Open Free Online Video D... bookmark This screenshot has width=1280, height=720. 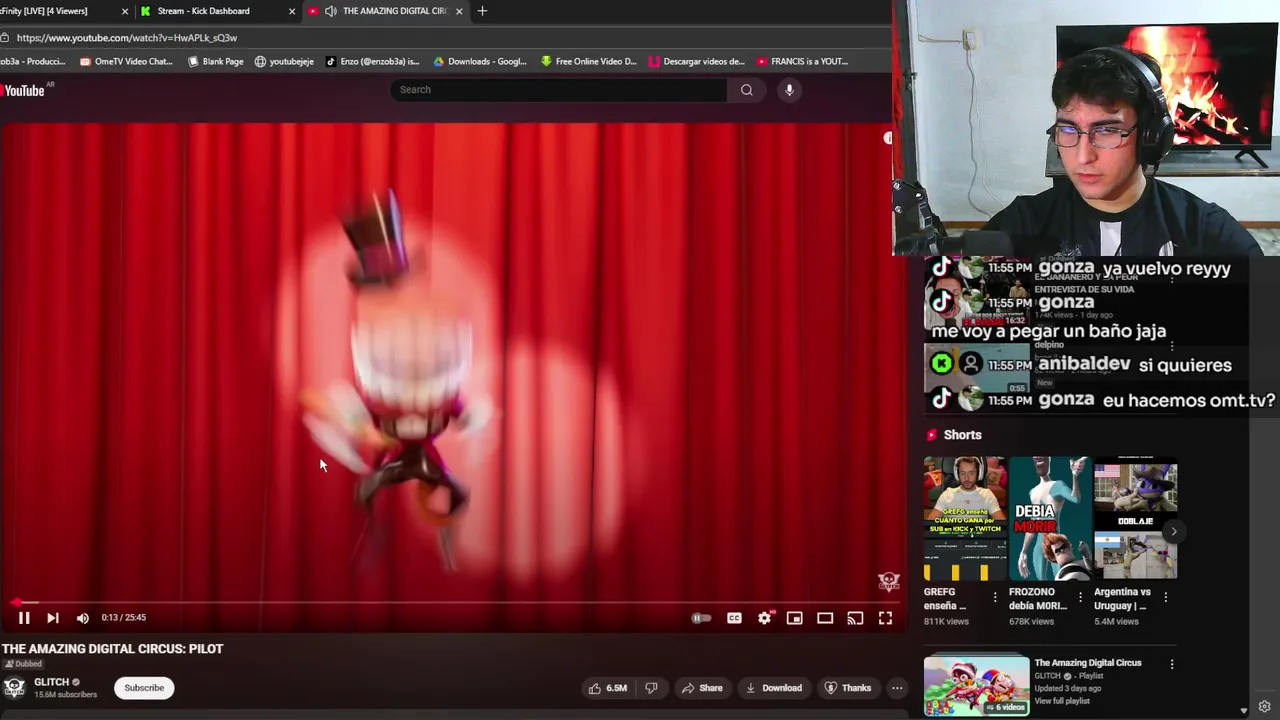588,61
